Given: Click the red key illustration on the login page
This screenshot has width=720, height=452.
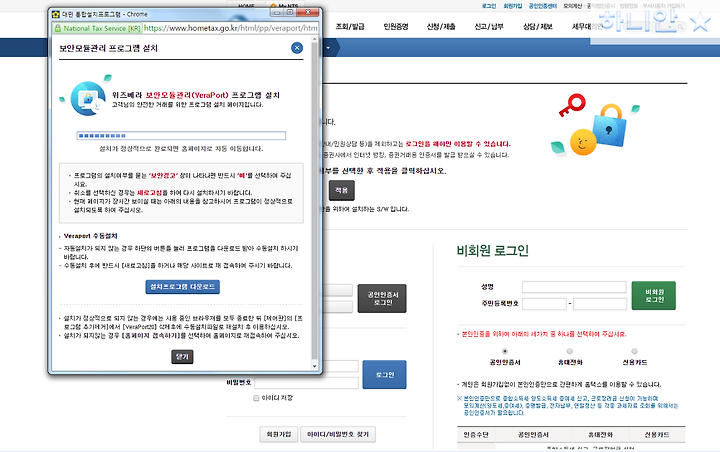Looking at the screenshot, I should (572, 105).
